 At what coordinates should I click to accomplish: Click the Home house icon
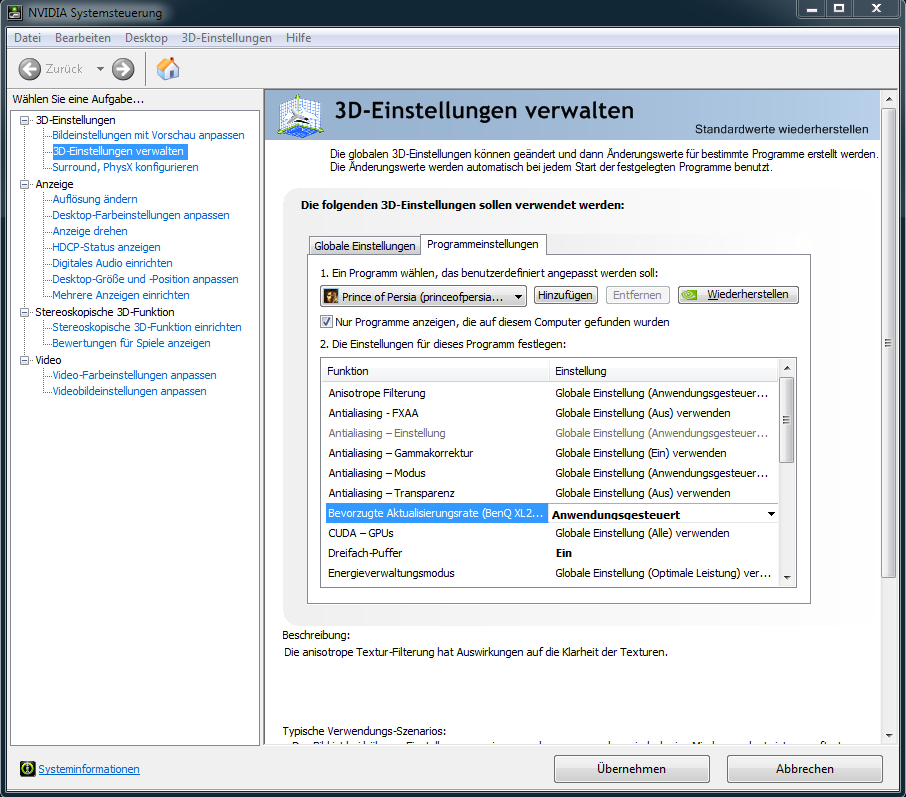click(x=168, y=69)
